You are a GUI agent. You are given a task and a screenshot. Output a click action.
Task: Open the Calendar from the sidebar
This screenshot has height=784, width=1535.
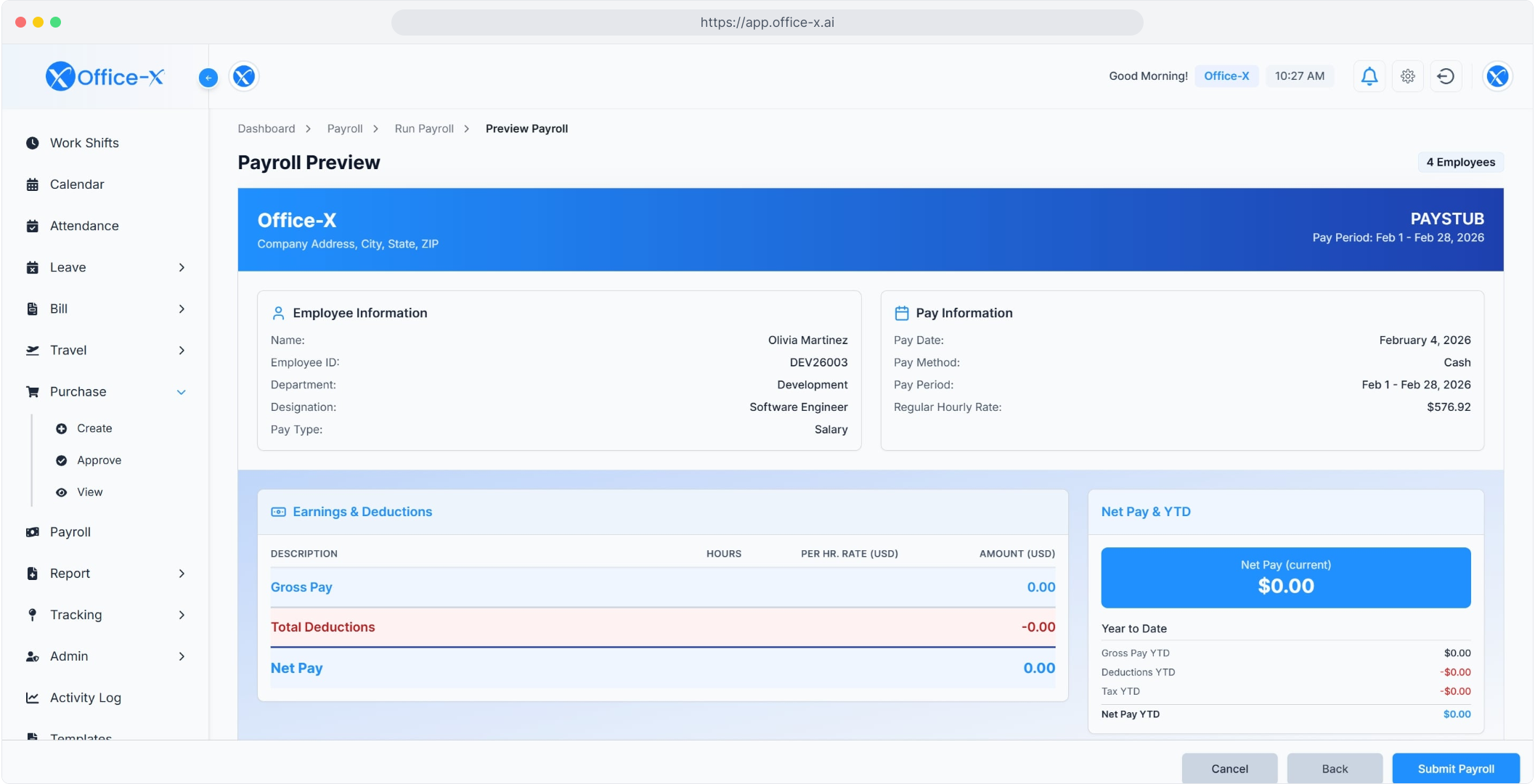tap(76, 184)
